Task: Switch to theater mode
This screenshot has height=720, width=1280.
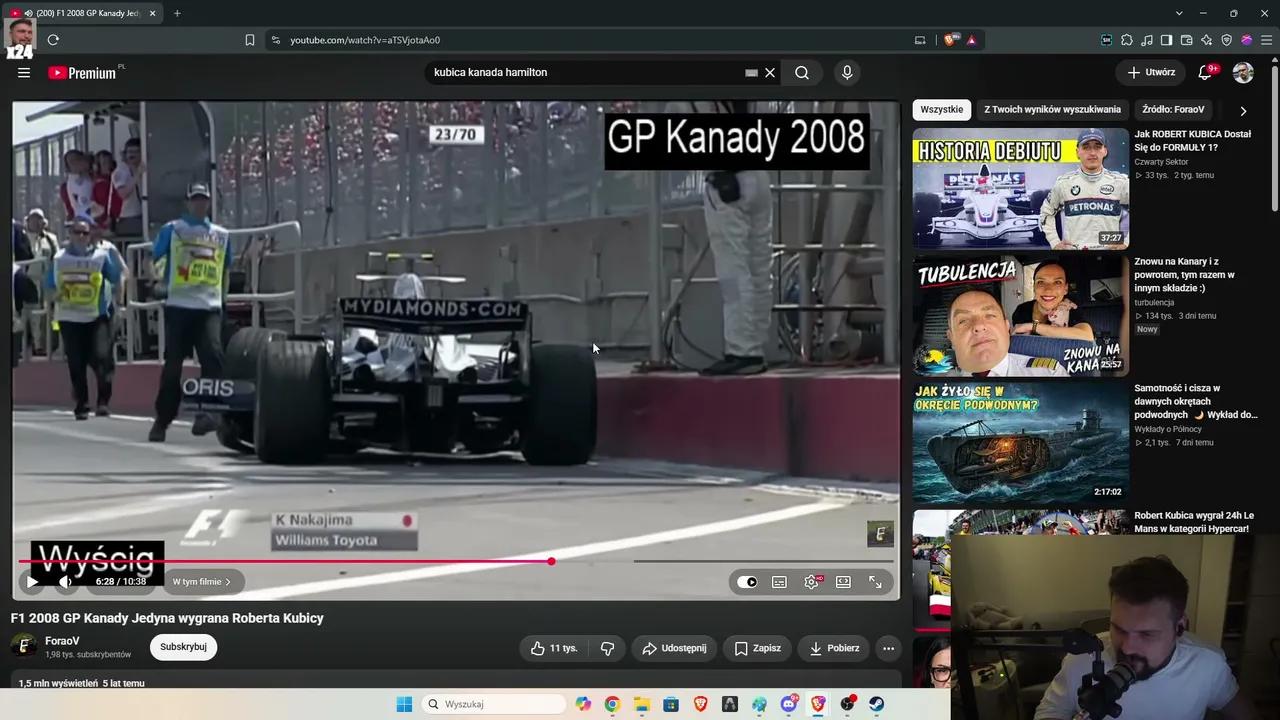Action: 843,581
